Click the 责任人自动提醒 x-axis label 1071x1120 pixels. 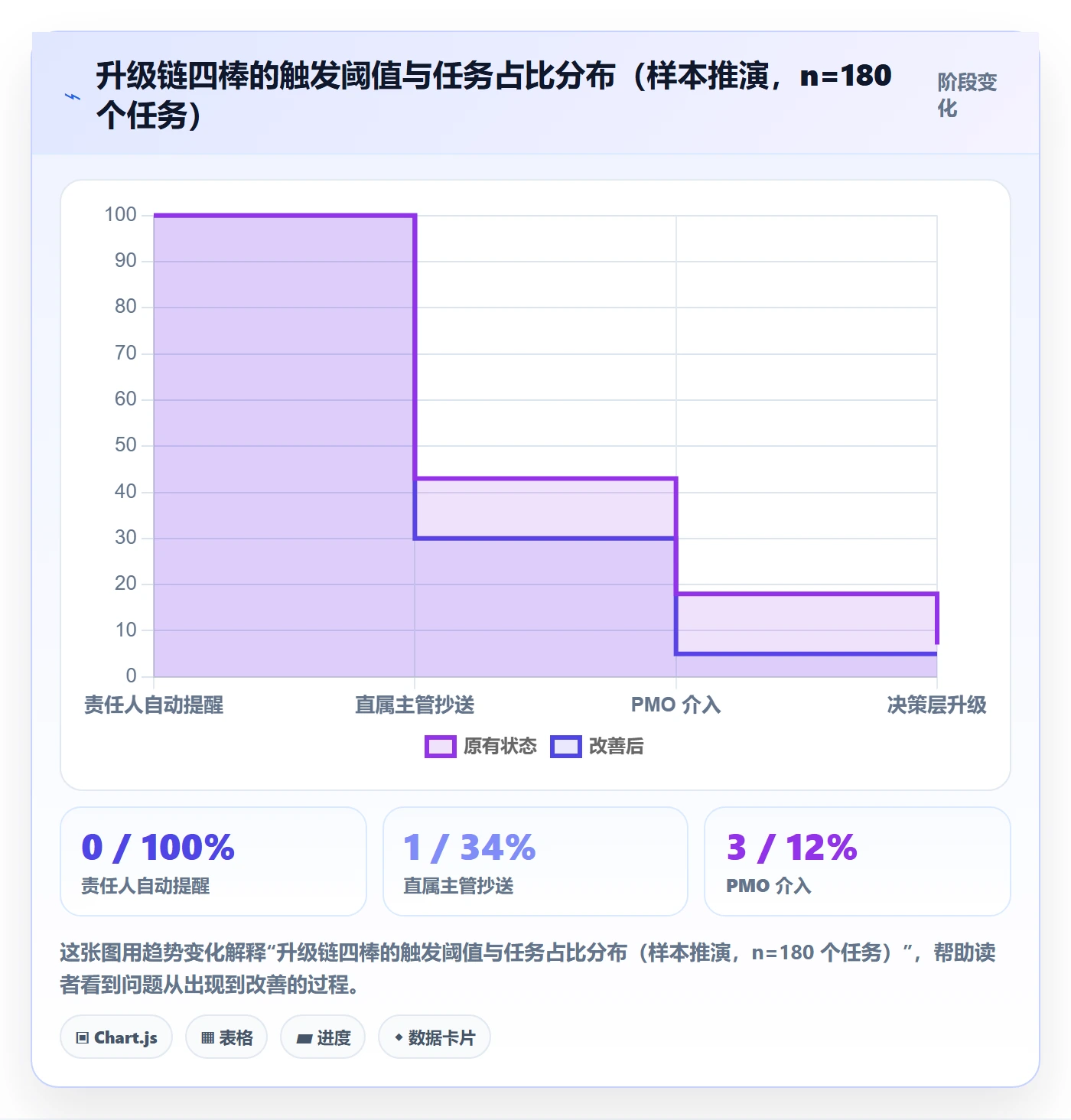point(154,705)
